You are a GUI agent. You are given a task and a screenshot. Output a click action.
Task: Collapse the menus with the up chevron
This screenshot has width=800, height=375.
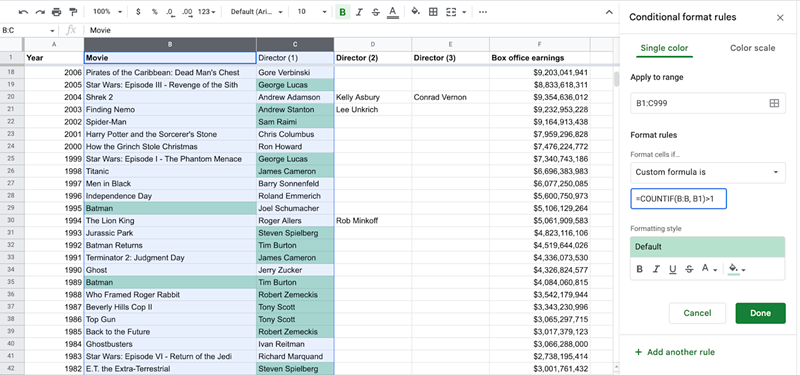pyautogui.click(x=609, y=12)
